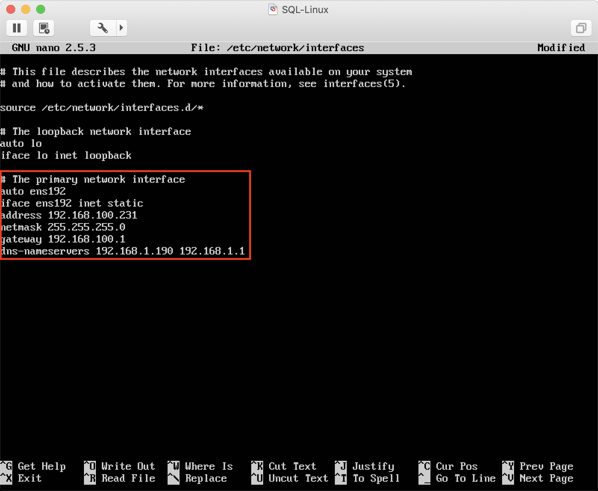Click the first comment line 'This file describes'

(206, 72)
